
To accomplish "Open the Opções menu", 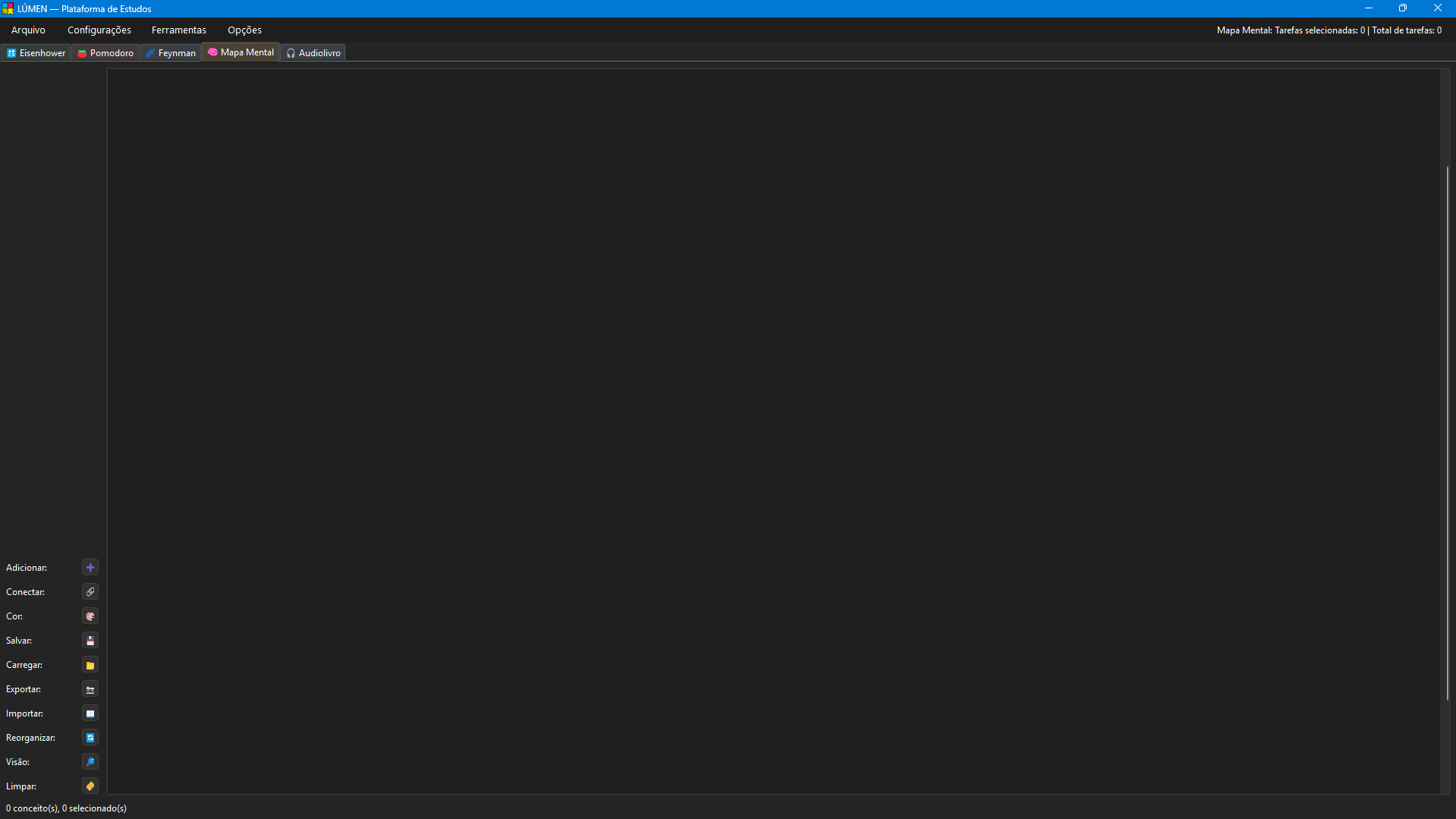I will pos(244,30).
